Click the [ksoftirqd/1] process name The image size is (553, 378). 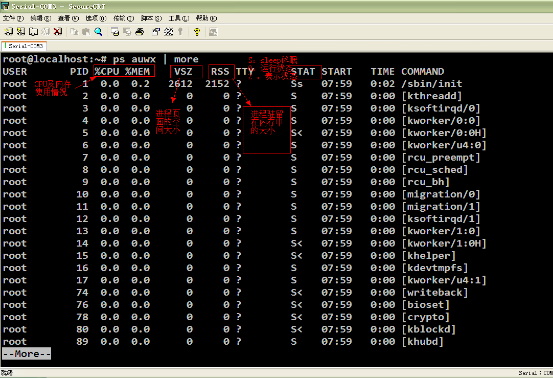tap(441, 219)
